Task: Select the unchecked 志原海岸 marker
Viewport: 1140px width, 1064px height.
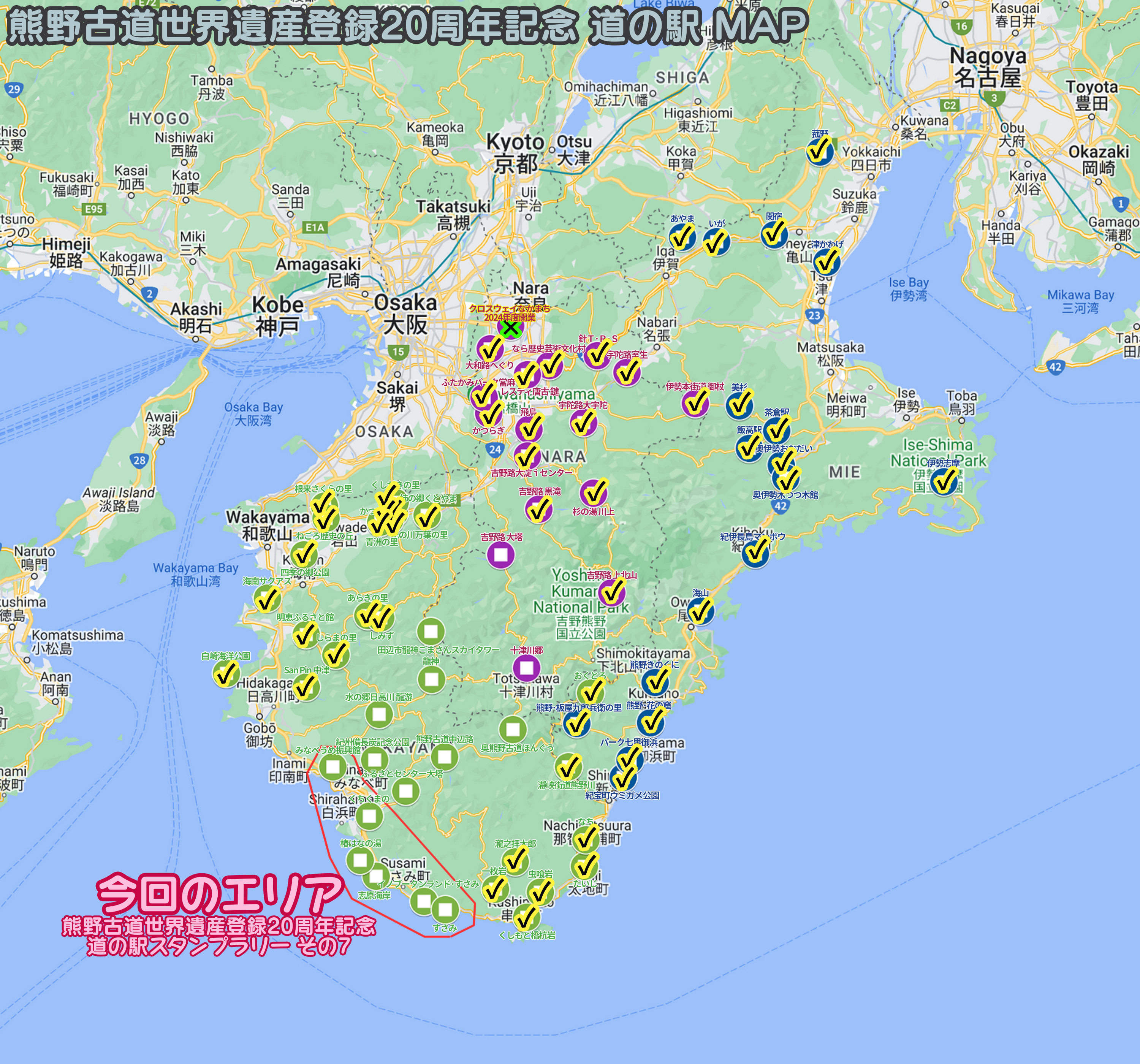Action: coord(375,876)
